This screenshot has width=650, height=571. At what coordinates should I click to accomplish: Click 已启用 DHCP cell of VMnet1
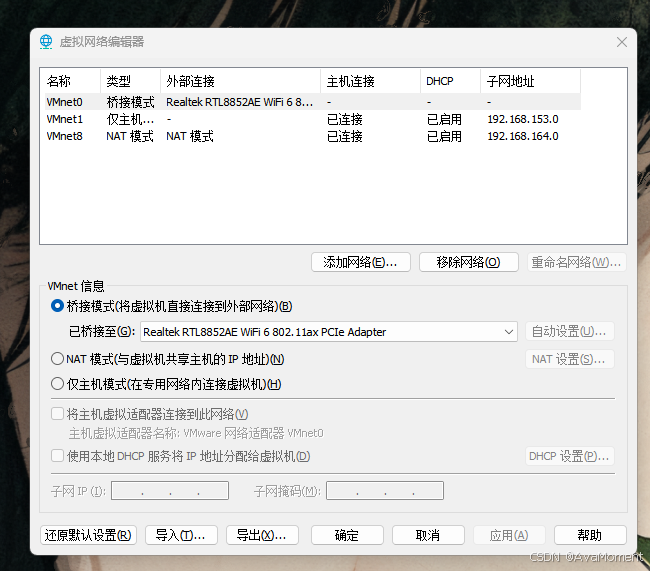click(x=444, y=119)
